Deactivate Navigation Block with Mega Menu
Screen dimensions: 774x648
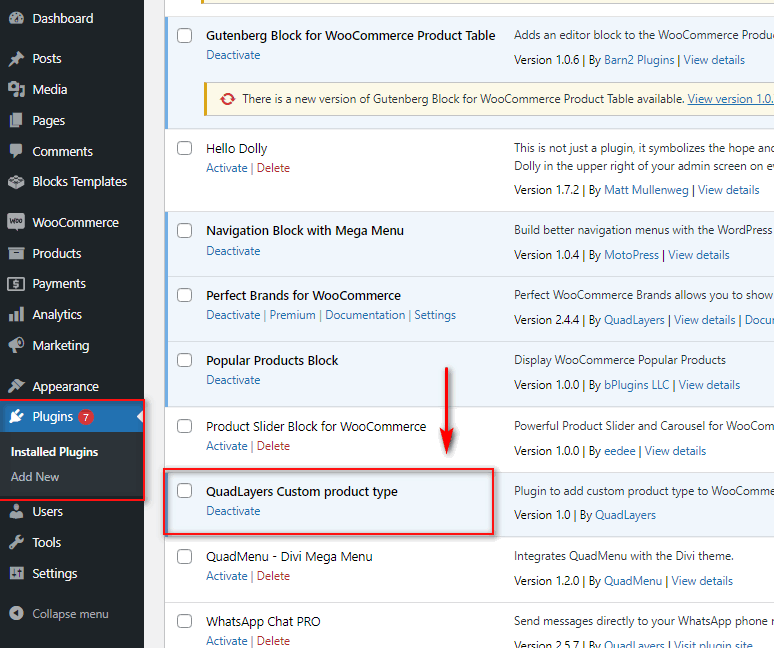click(233, 251)
